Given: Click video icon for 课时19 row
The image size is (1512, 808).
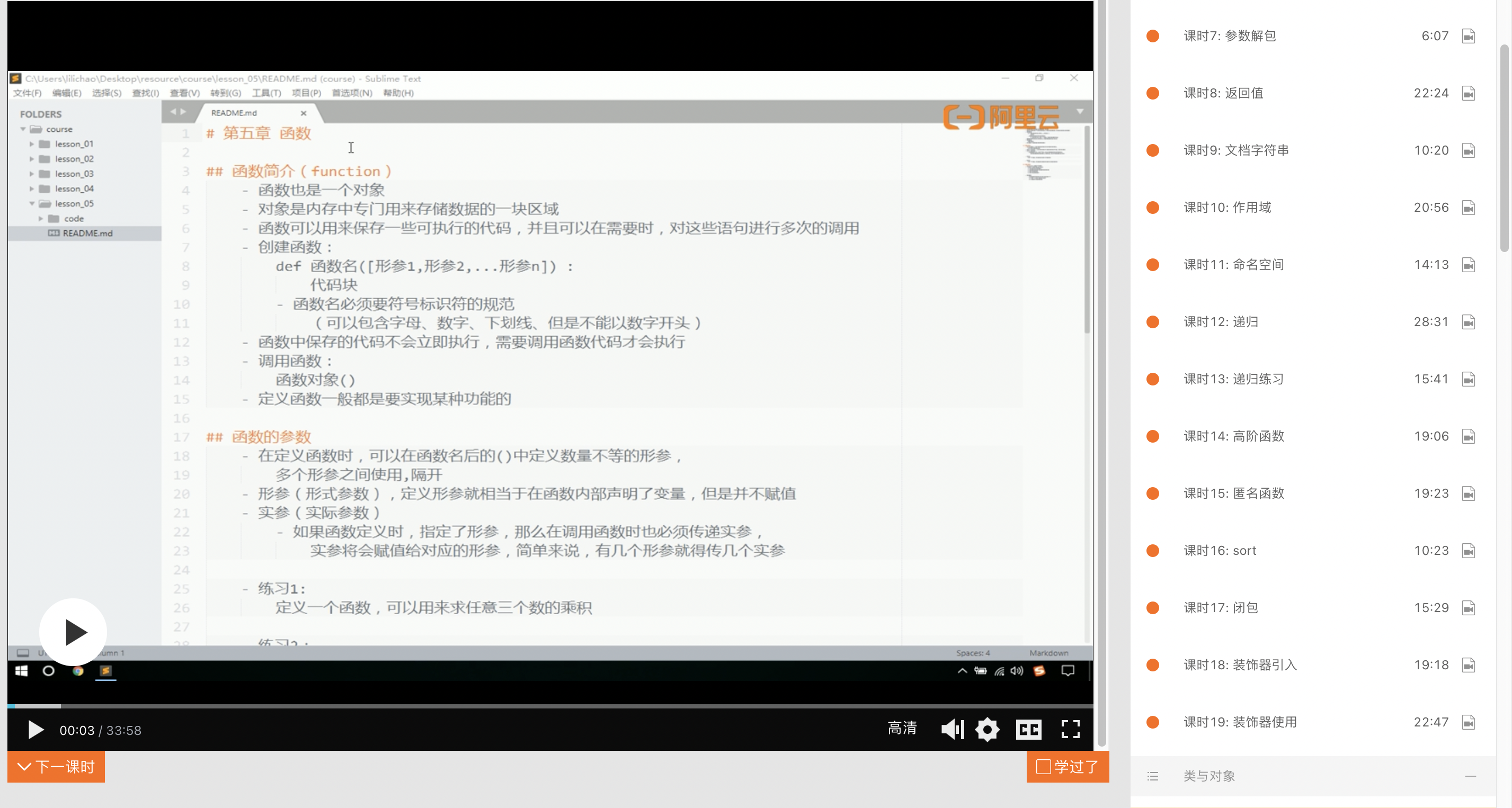Looking at the screenshot, I should (x=1468, y=722).
